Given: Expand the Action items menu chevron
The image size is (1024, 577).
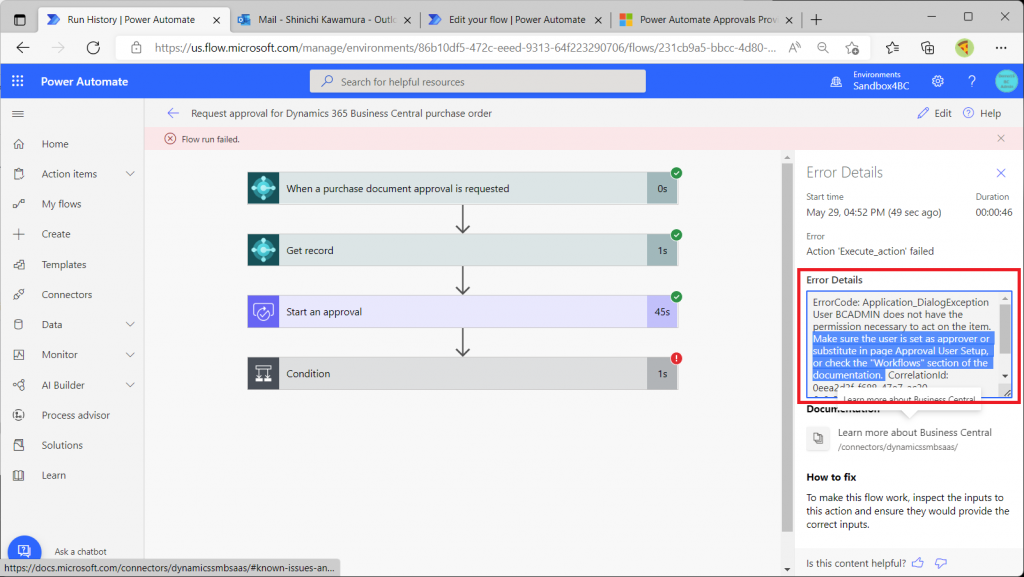Looking at the screenshot, I should point(130,174).
